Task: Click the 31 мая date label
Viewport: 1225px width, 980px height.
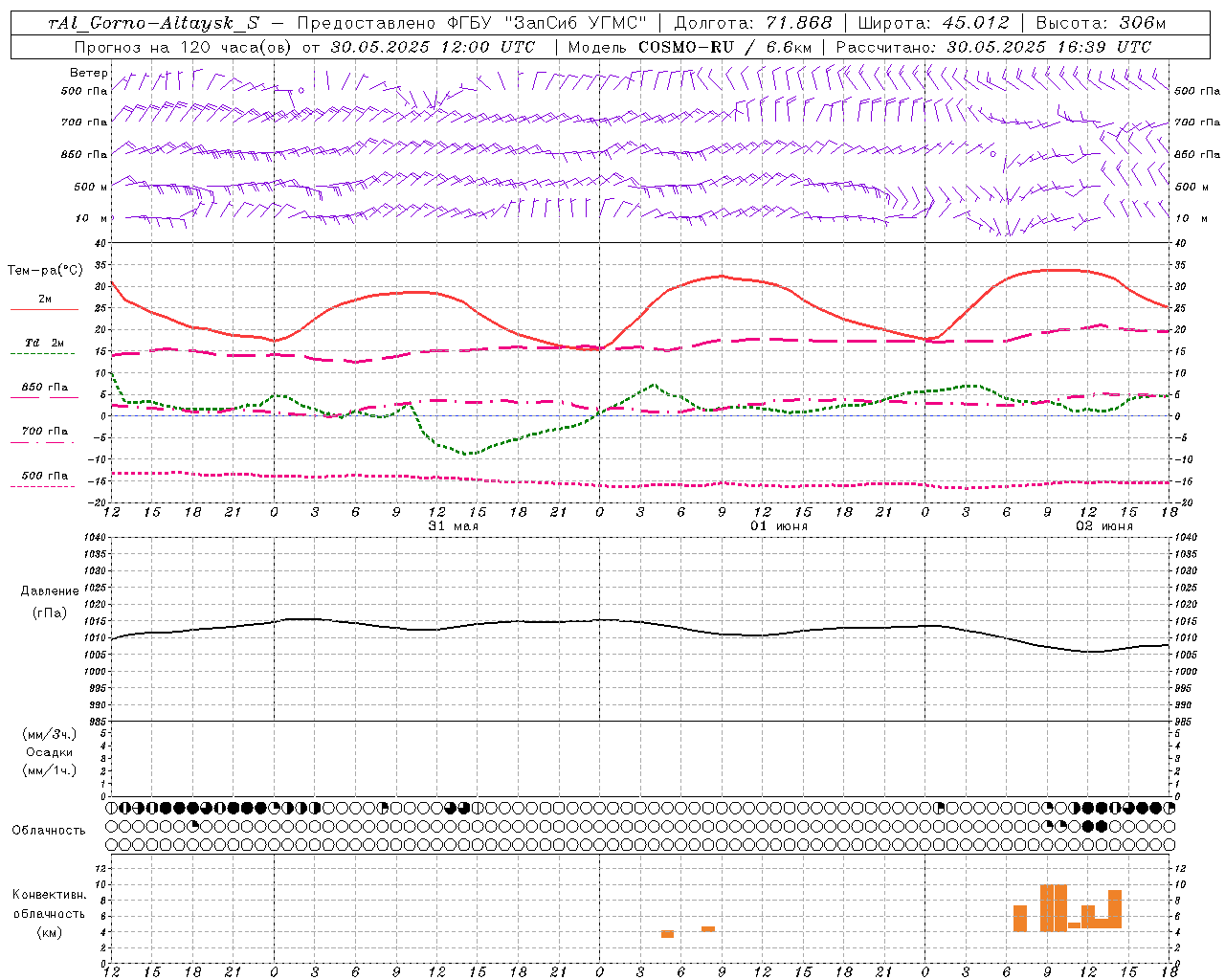Action: tap(453, 526)
